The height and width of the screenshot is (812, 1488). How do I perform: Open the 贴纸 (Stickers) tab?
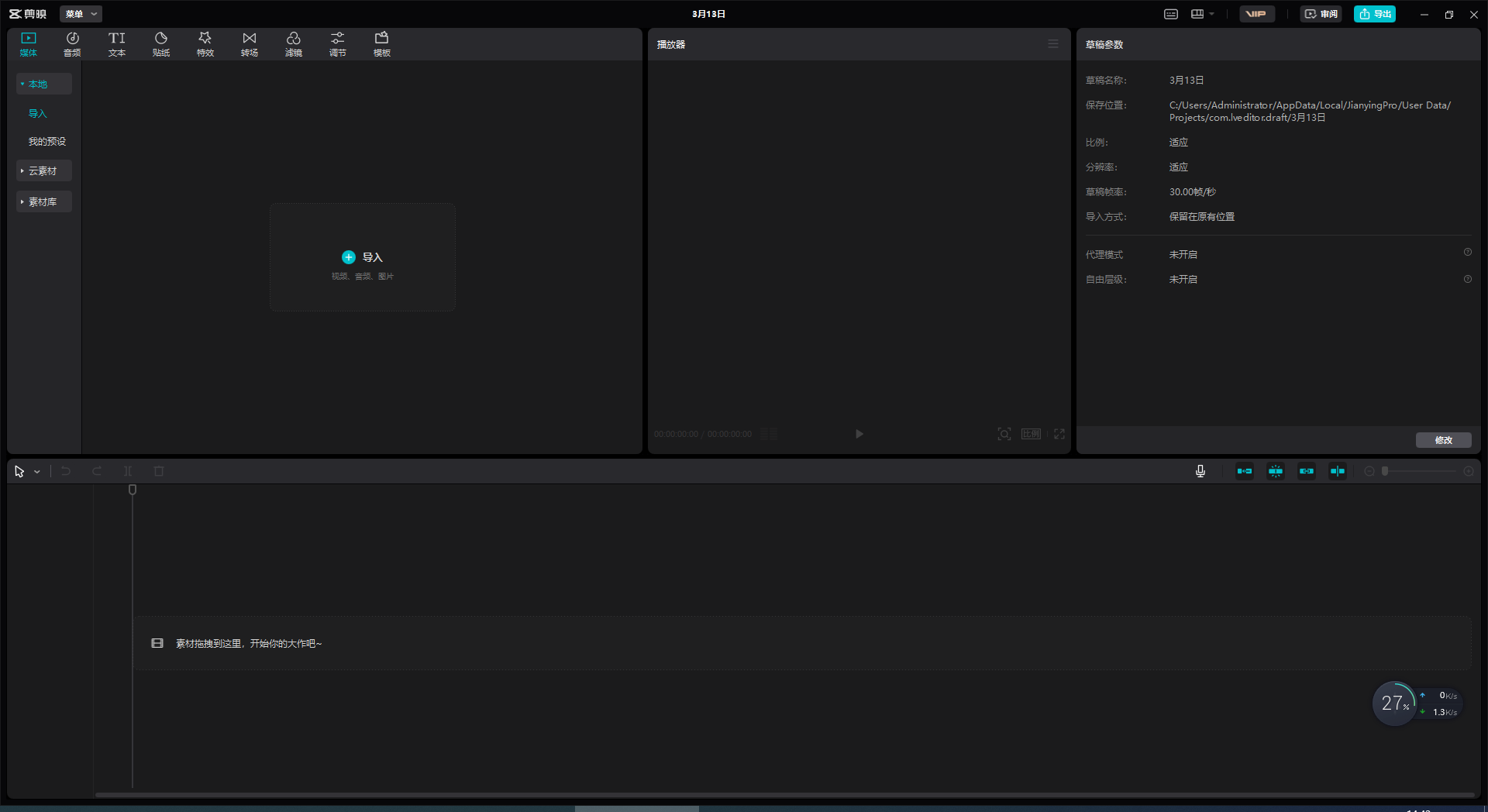coord(161,44)
